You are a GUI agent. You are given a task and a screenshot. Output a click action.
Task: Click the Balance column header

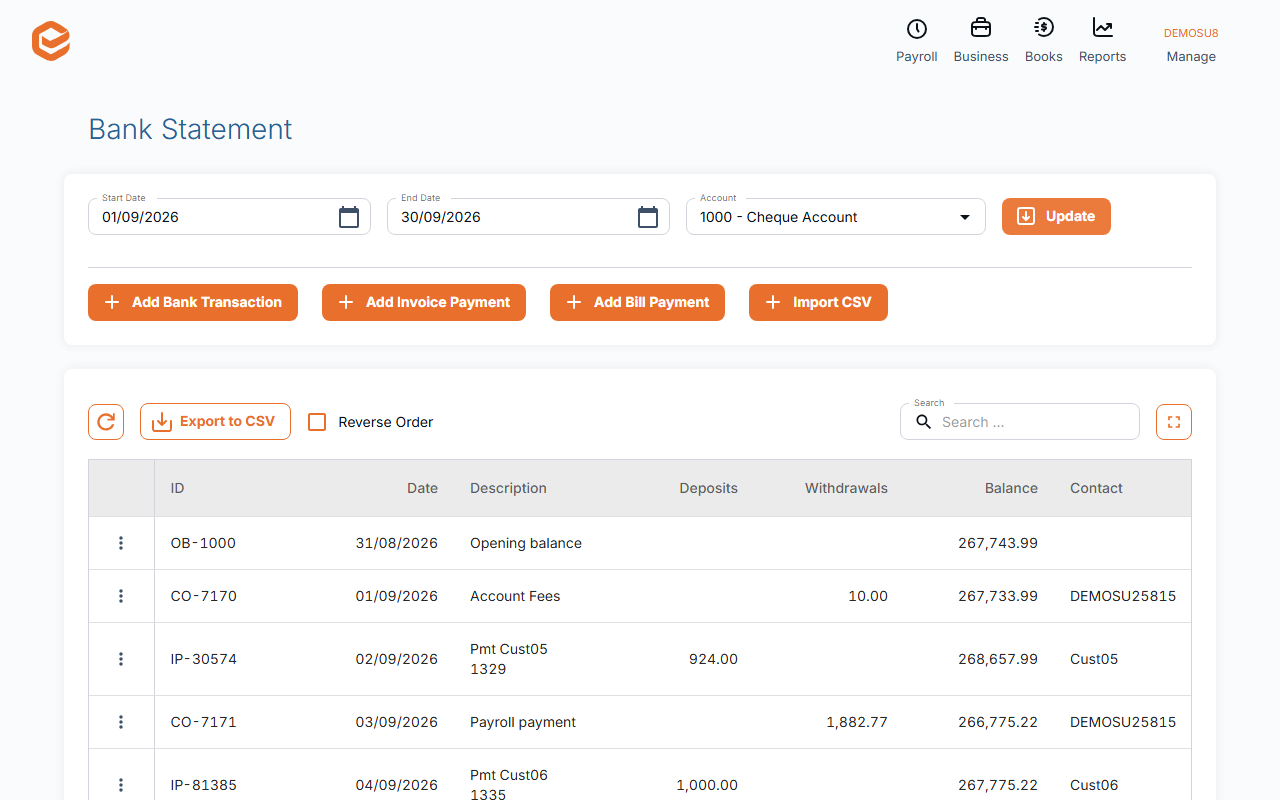click(x=1011, y=488)
